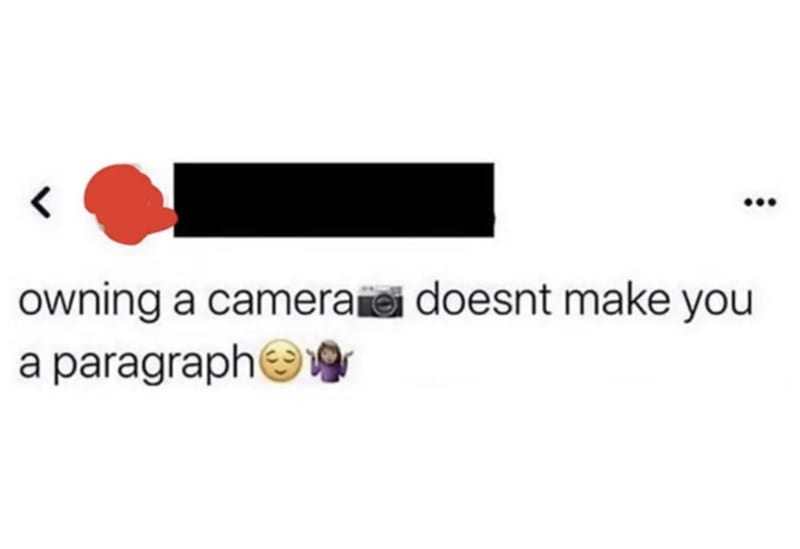Screen dimensions: 800x549
Task: Select the letter "a" starting the second line
Action: (x=30, y=367)
